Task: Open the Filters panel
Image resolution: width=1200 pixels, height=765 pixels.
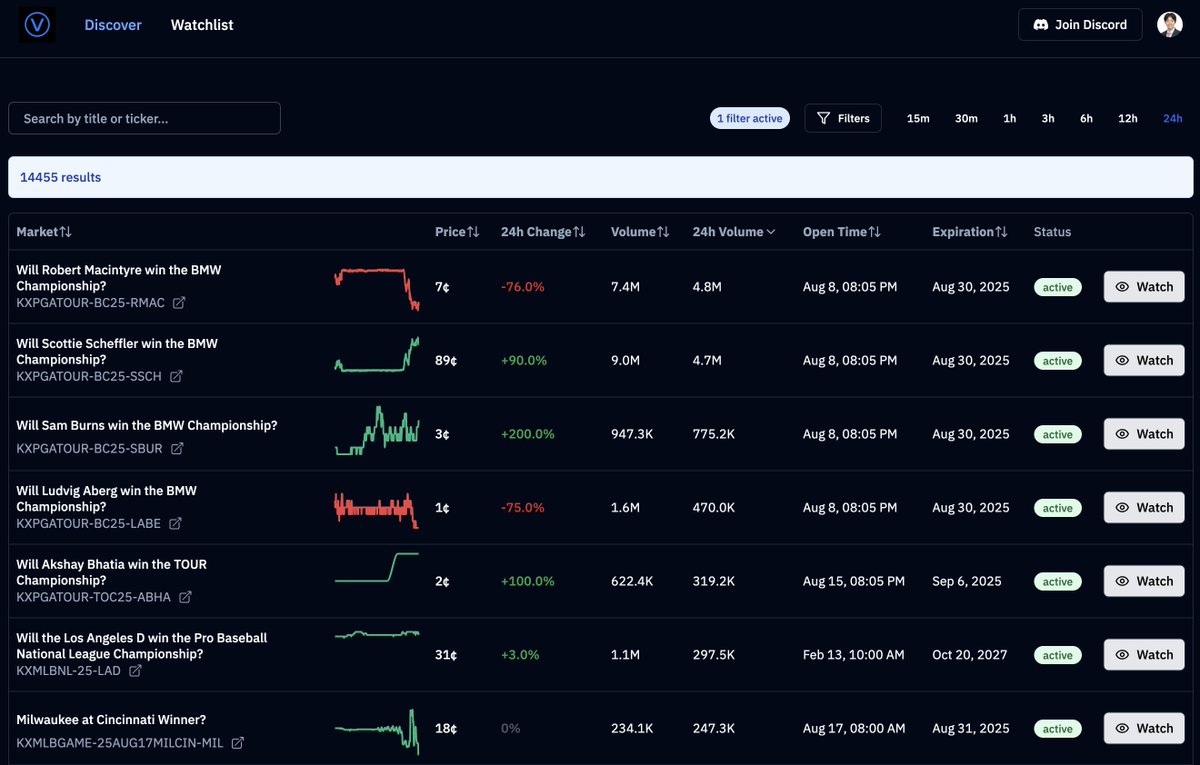Action: [843, 118]
